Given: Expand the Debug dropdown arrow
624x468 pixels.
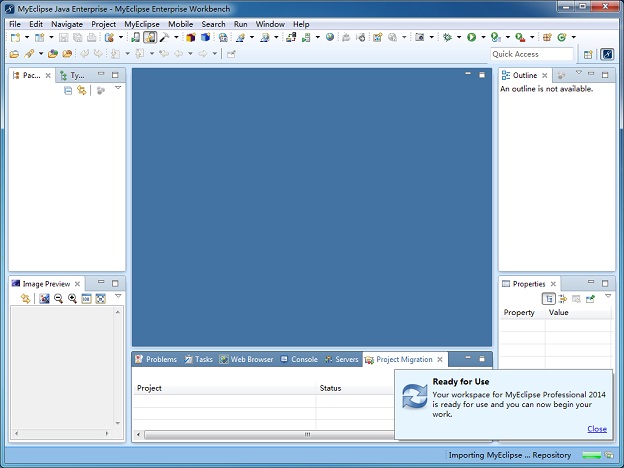Looking at the screenshot, I should pos(458,37).
